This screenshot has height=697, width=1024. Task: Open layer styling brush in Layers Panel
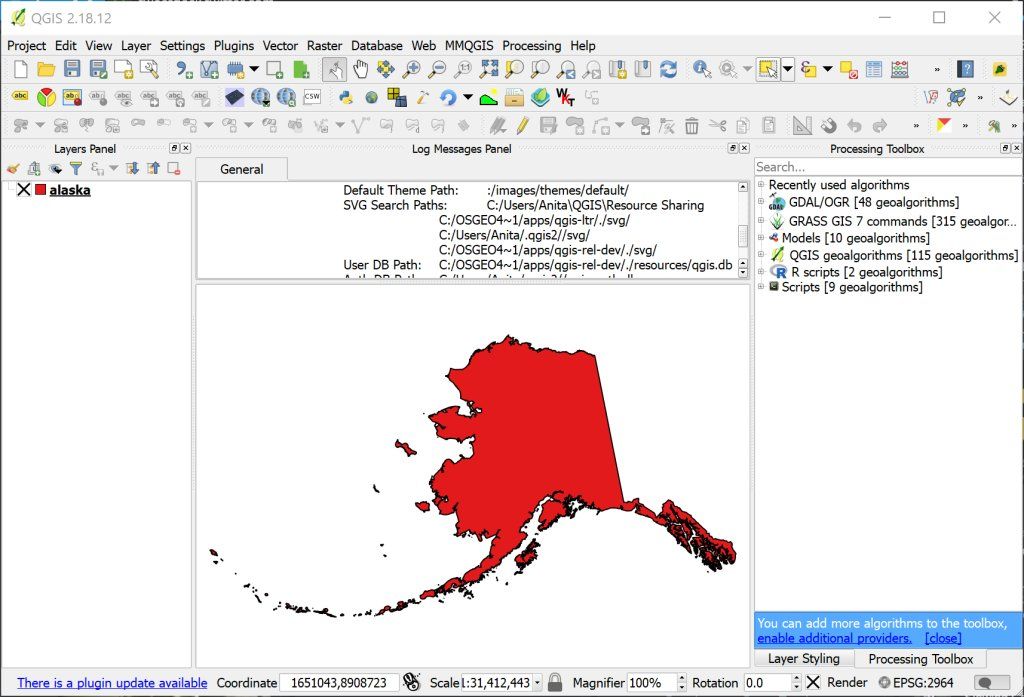click(13, 169)
